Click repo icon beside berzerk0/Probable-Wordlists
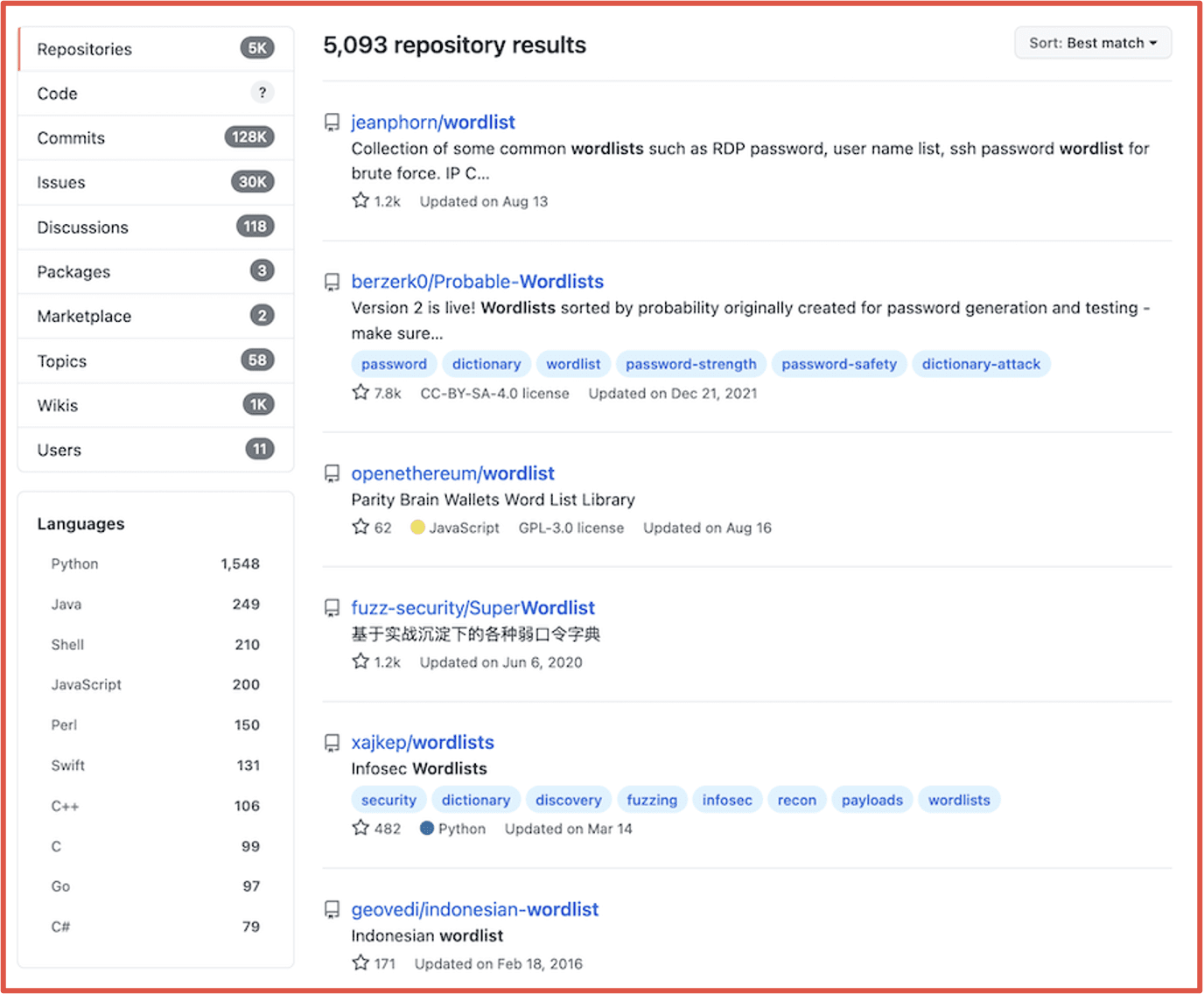This screenshot has width=1204, height=994. [332, 282]
